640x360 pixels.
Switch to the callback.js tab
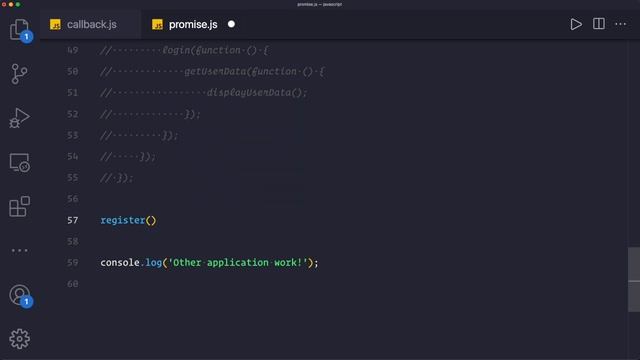coord(91,24)
